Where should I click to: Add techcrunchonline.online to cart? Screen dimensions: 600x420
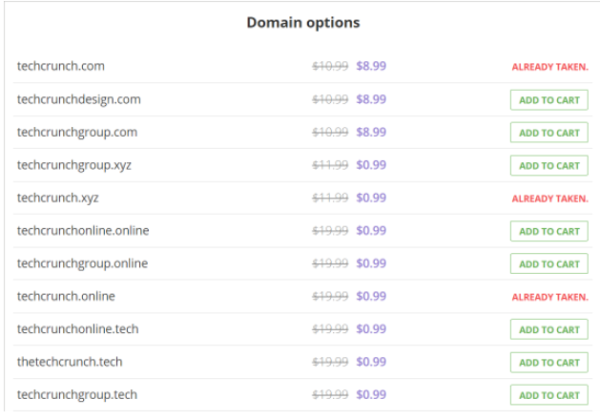[x=549, y=231]
